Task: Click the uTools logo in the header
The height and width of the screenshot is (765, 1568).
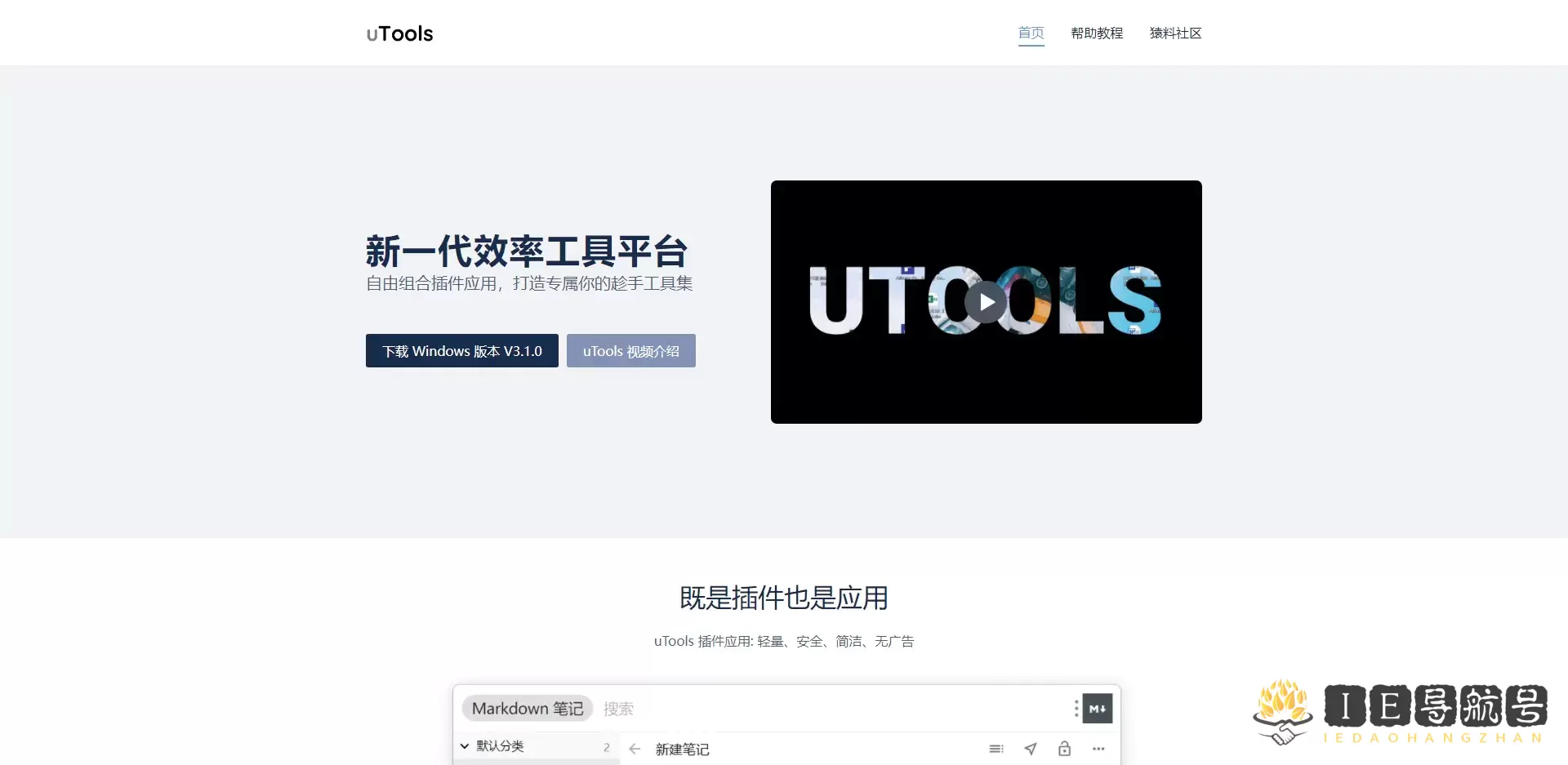Action: tap(399, 33)
